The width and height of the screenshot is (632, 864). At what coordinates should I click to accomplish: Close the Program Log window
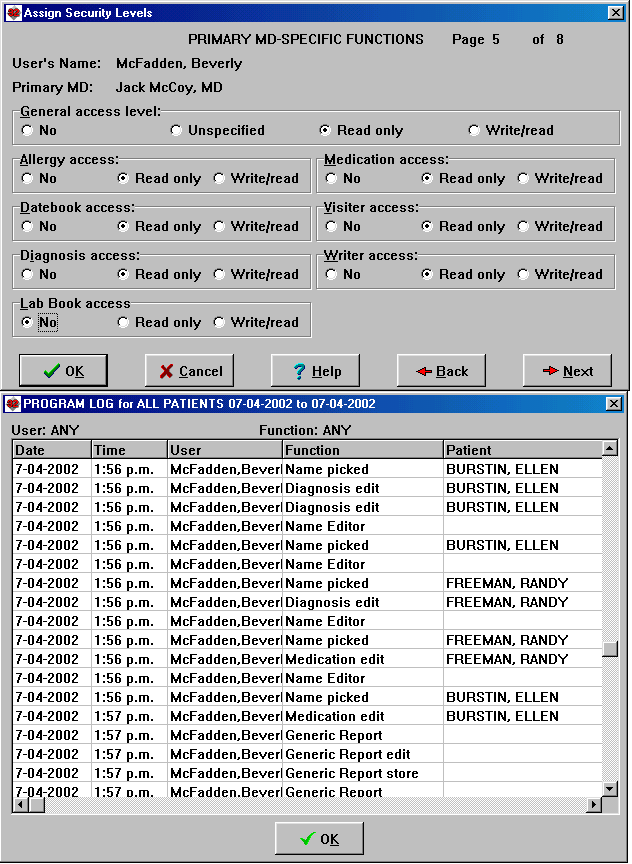614,404
